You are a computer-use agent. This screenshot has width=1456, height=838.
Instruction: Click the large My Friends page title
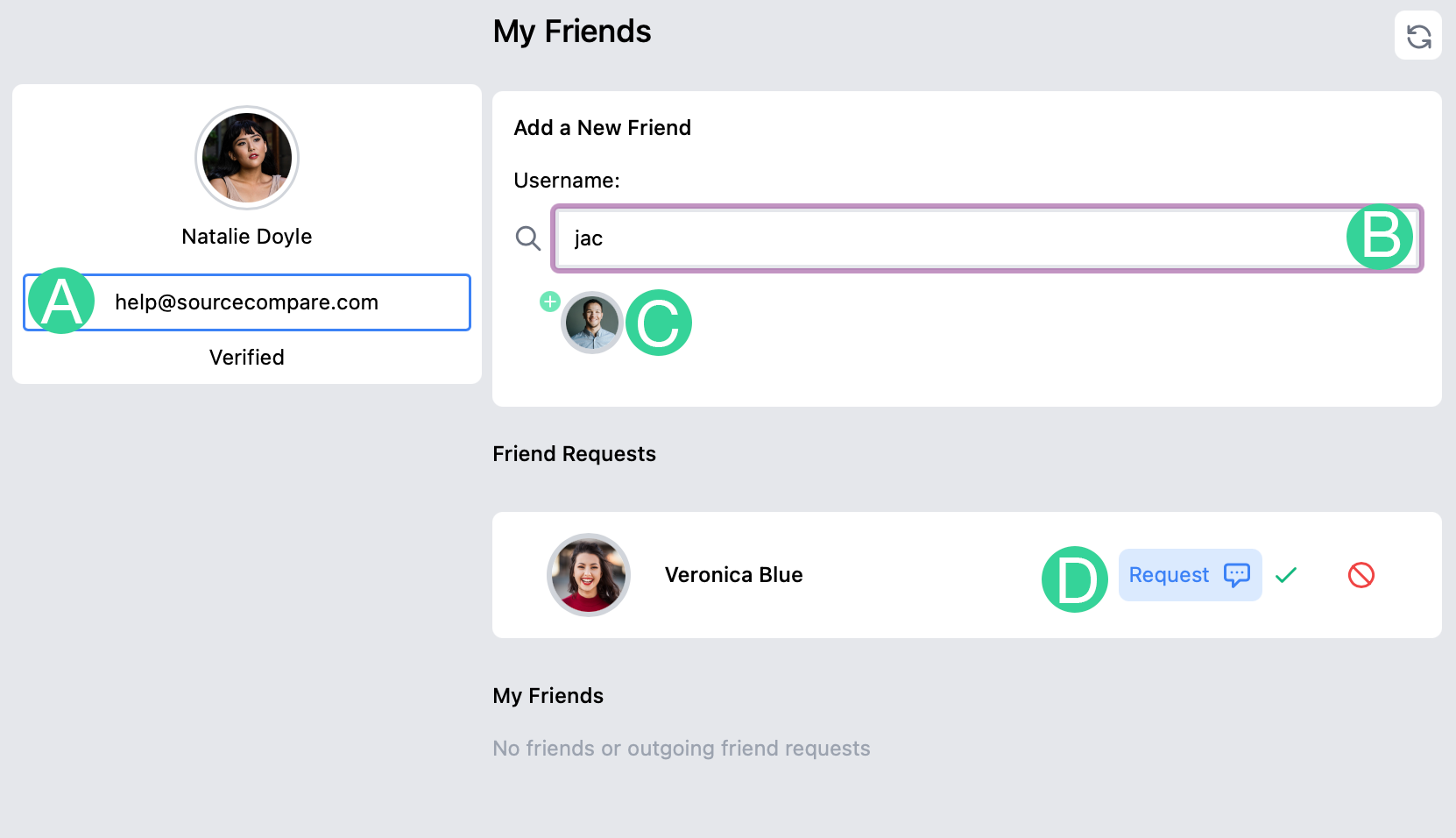pyautogui.click(x=572, y=32)
